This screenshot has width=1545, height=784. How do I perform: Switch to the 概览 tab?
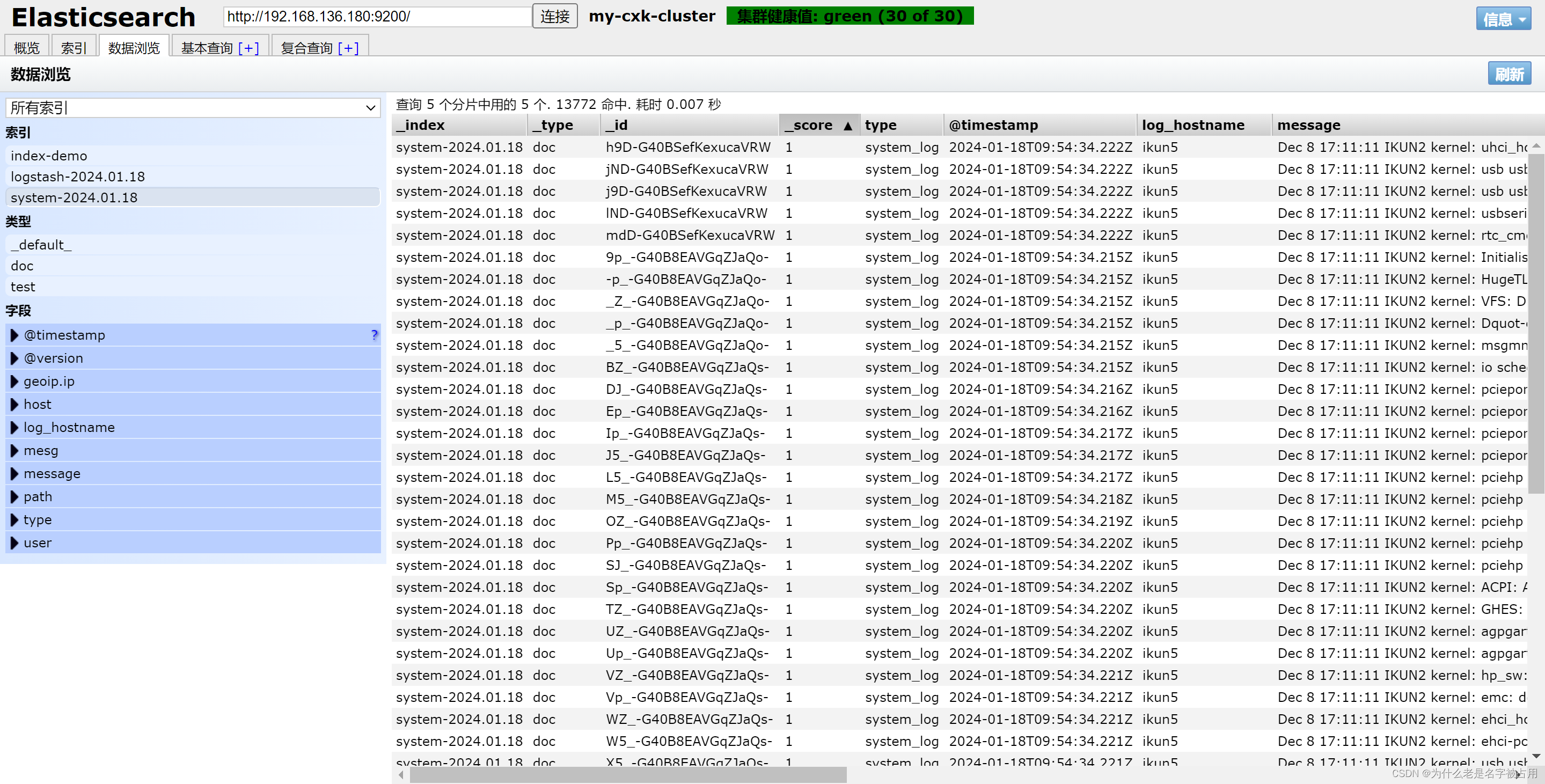[26, 48]
